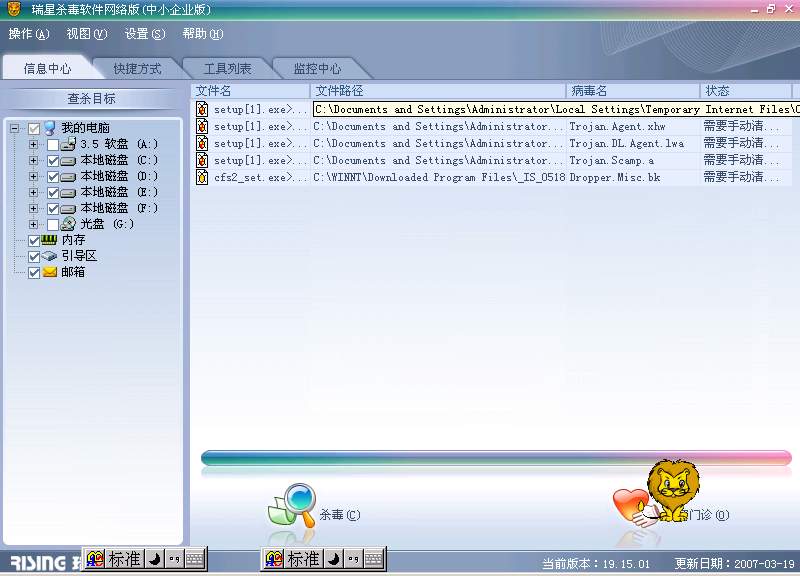The image size is (800, 576).
Task: Click the scan progress bar
Action: (496, 458)
